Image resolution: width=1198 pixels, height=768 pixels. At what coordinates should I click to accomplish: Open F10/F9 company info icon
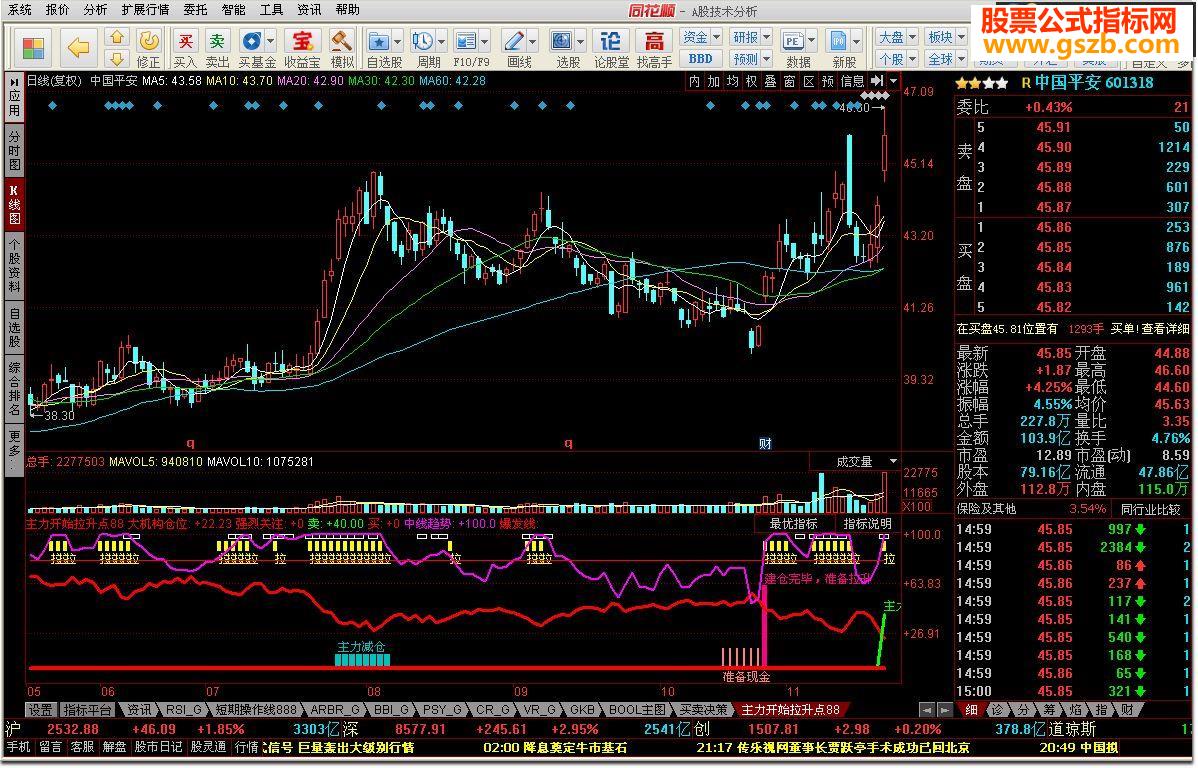tap(465, 41)
